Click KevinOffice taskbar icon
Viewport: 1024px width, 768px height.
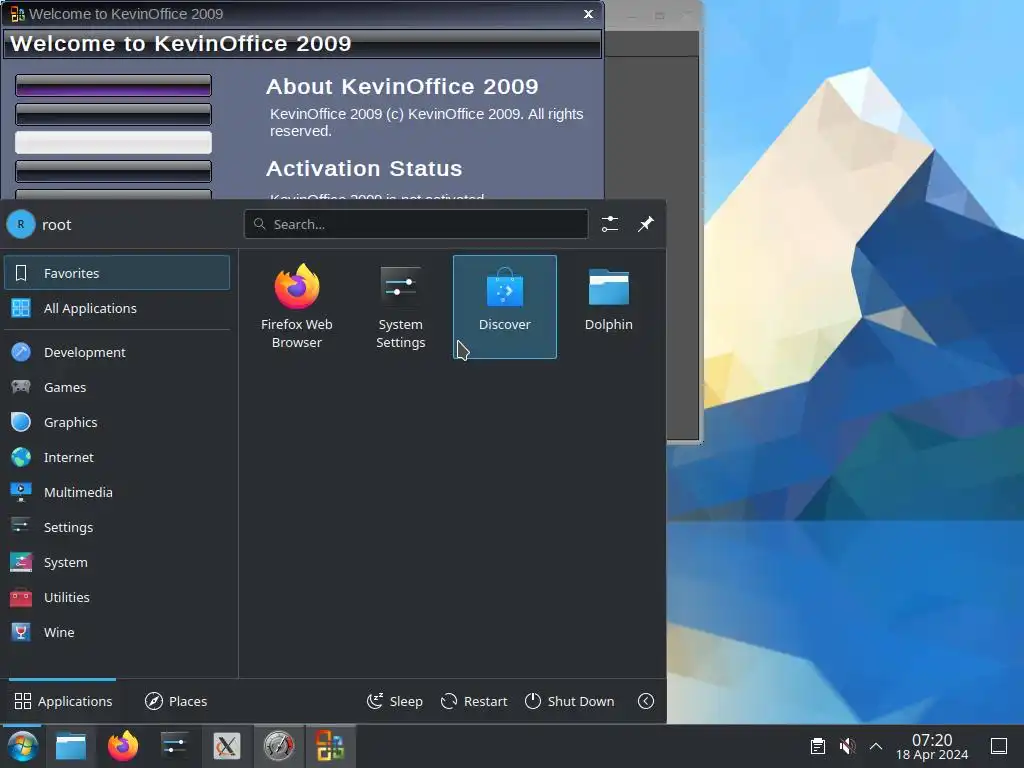[330, 746]
